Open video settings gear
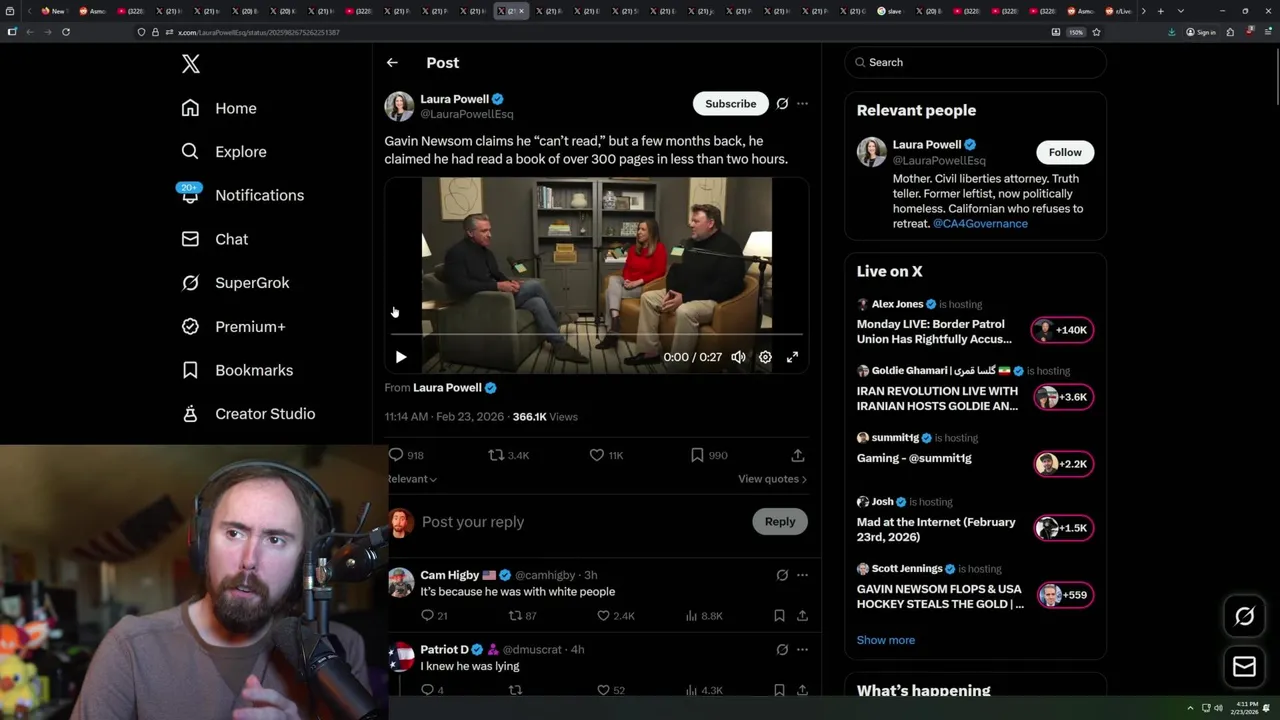 [765, 357]
